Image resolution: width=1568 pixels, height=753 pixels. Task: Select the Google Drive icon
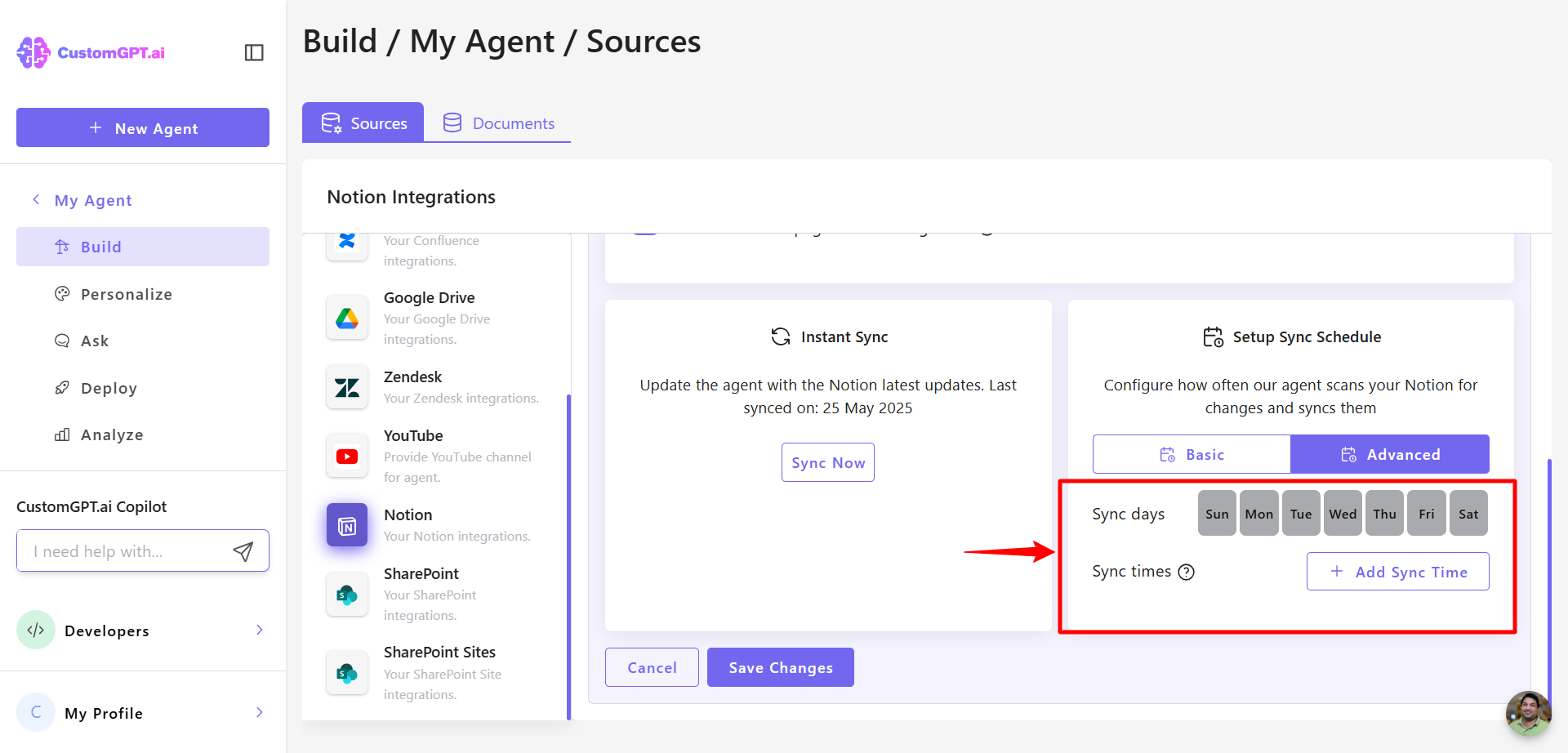click(347, 318)
